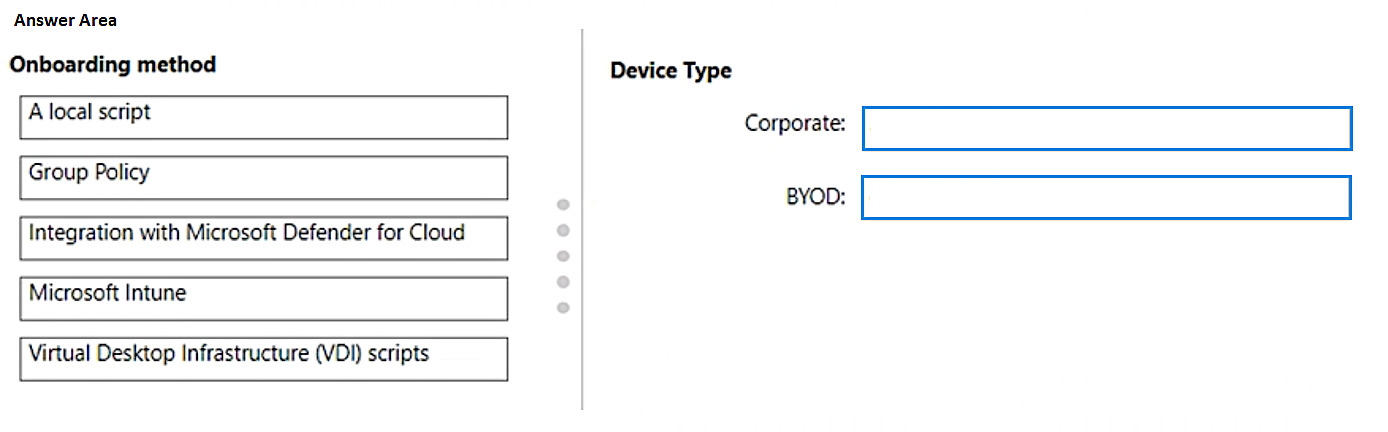Click the Corporate answer box
Screen dimensions: 1388x432
tap(1106, 128)
